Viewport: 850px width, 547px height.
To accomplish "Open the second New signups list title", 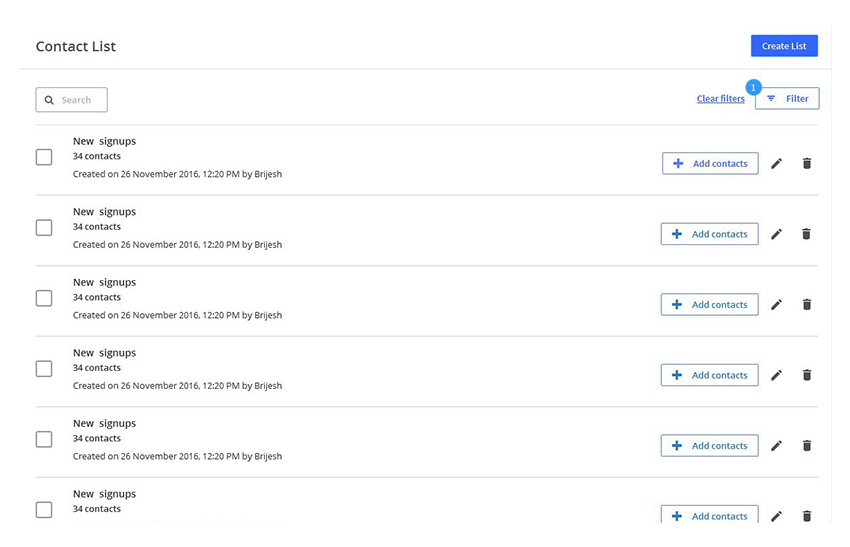I will [104, 212].
